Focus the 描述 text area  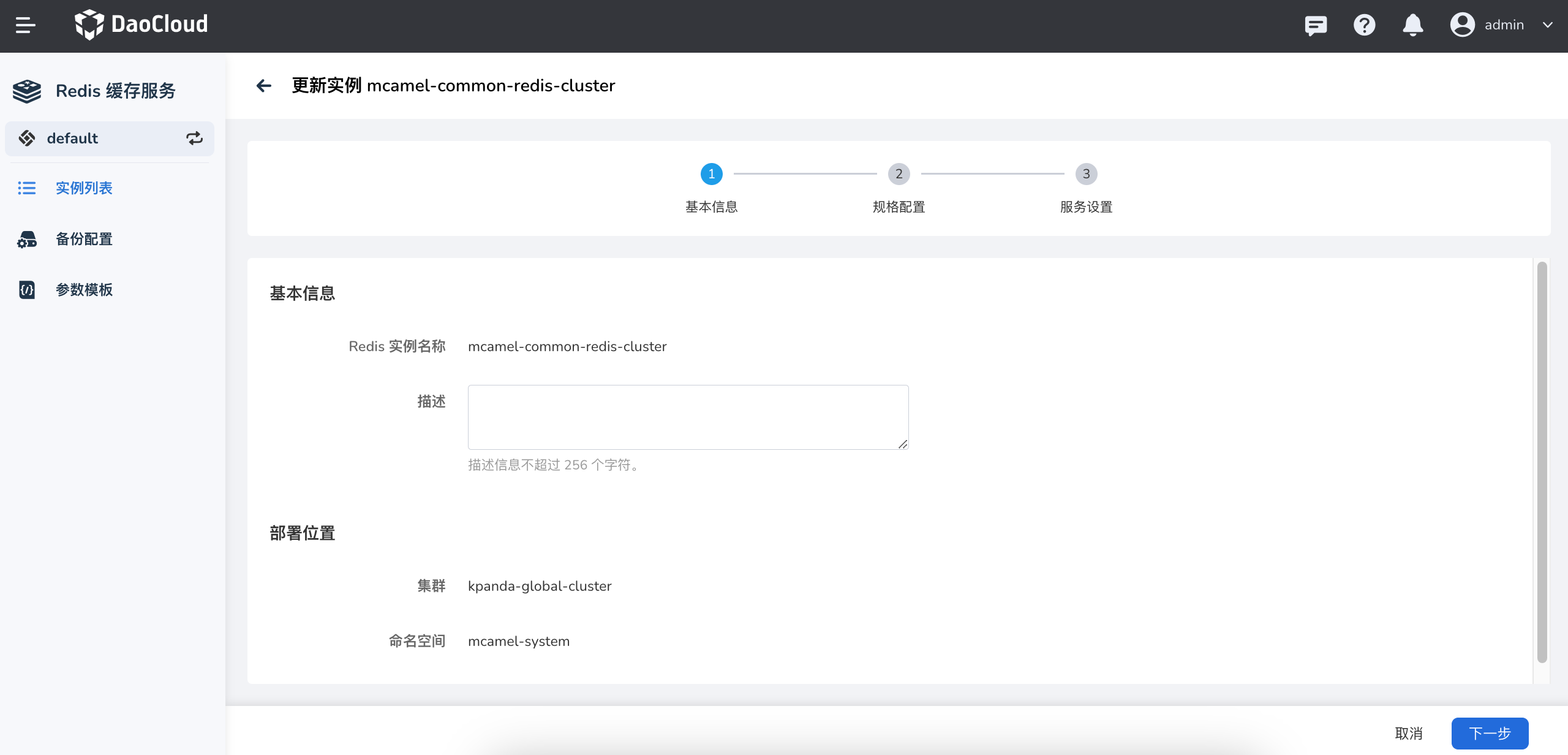(x=688, y=417)
